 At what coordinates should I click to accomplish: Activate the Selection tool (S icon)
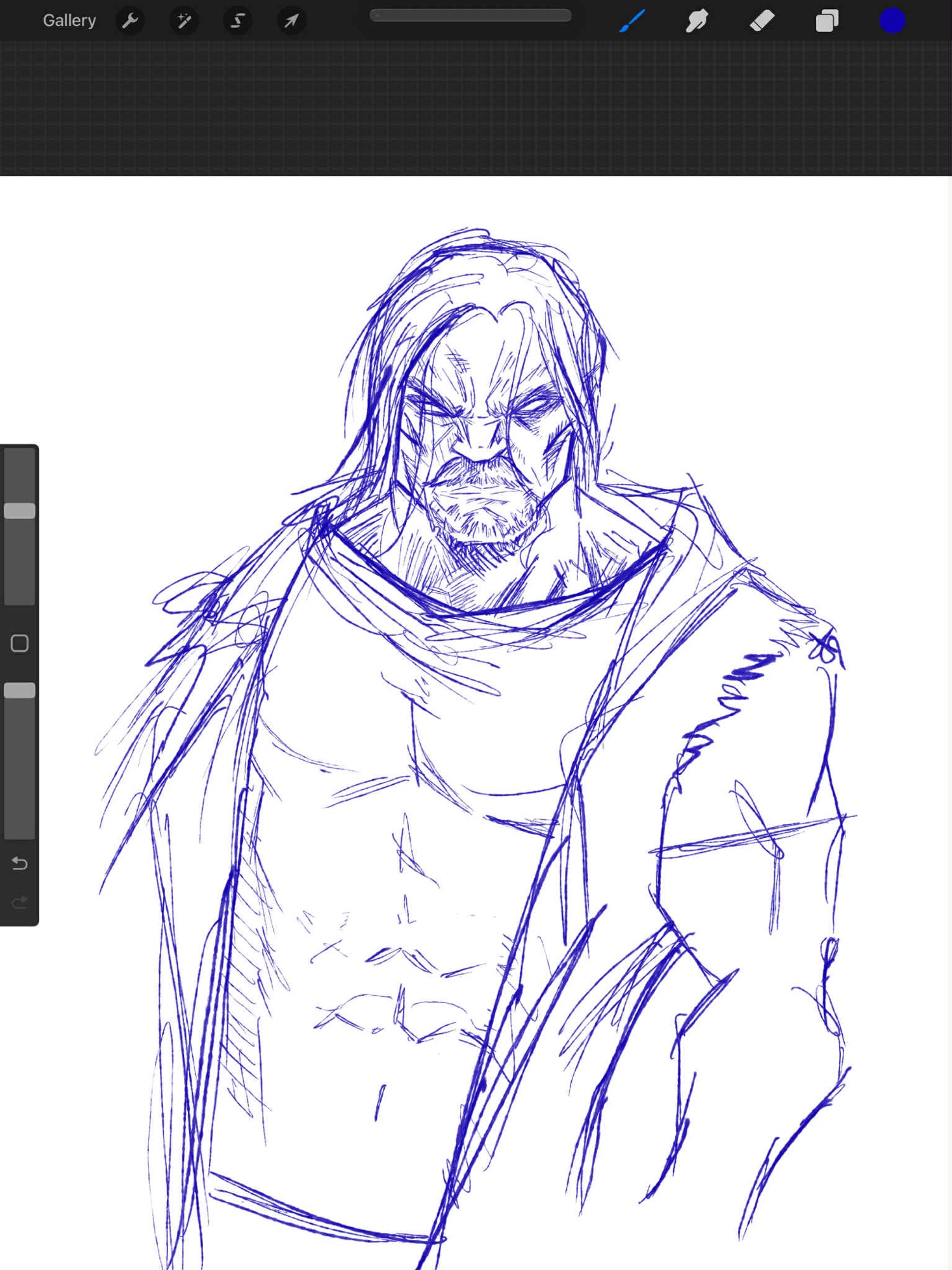click(237, 21)
